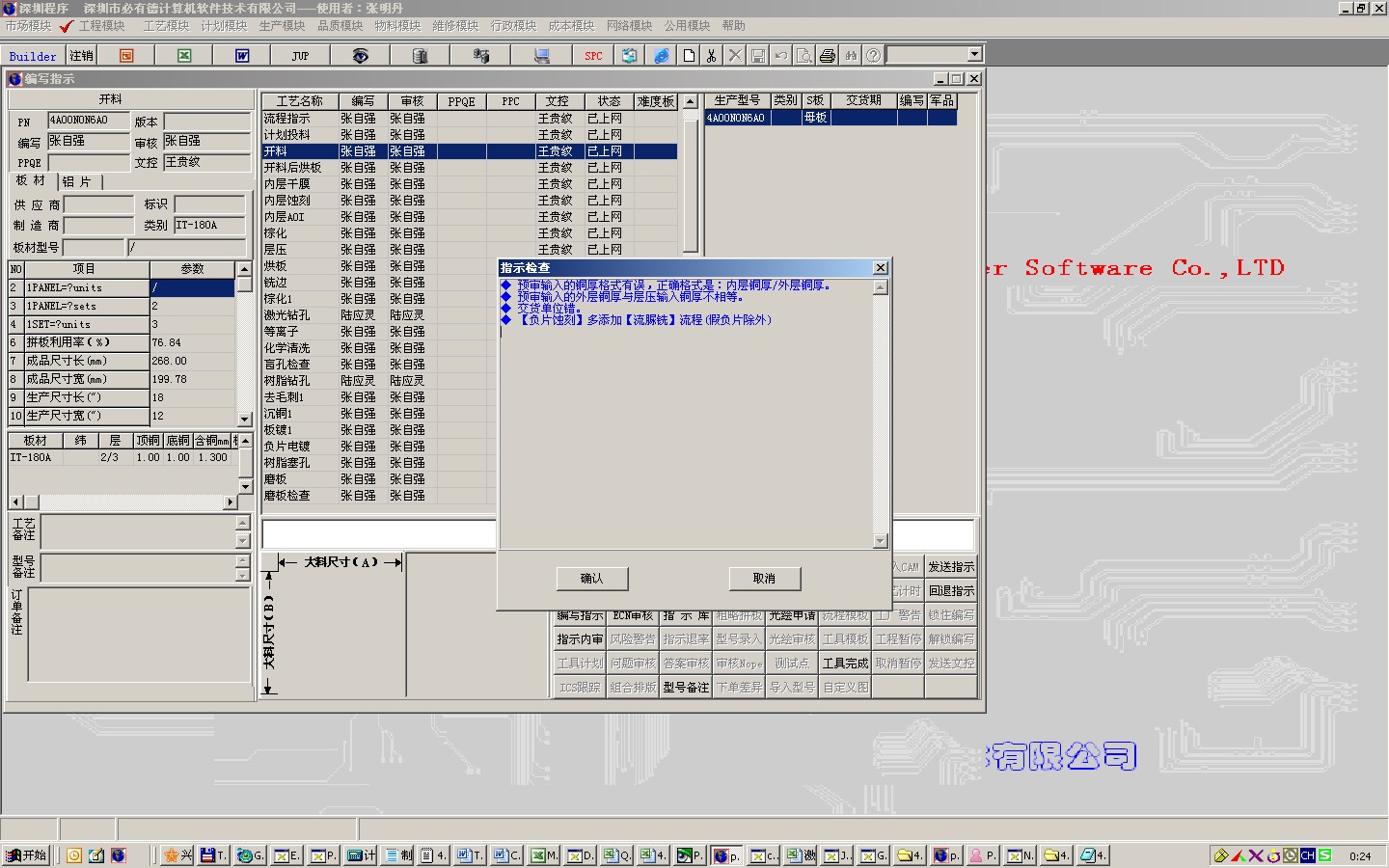Click the 工具完成 button
The width and height of the screenshot is (1389, 868).
(845, 664)
